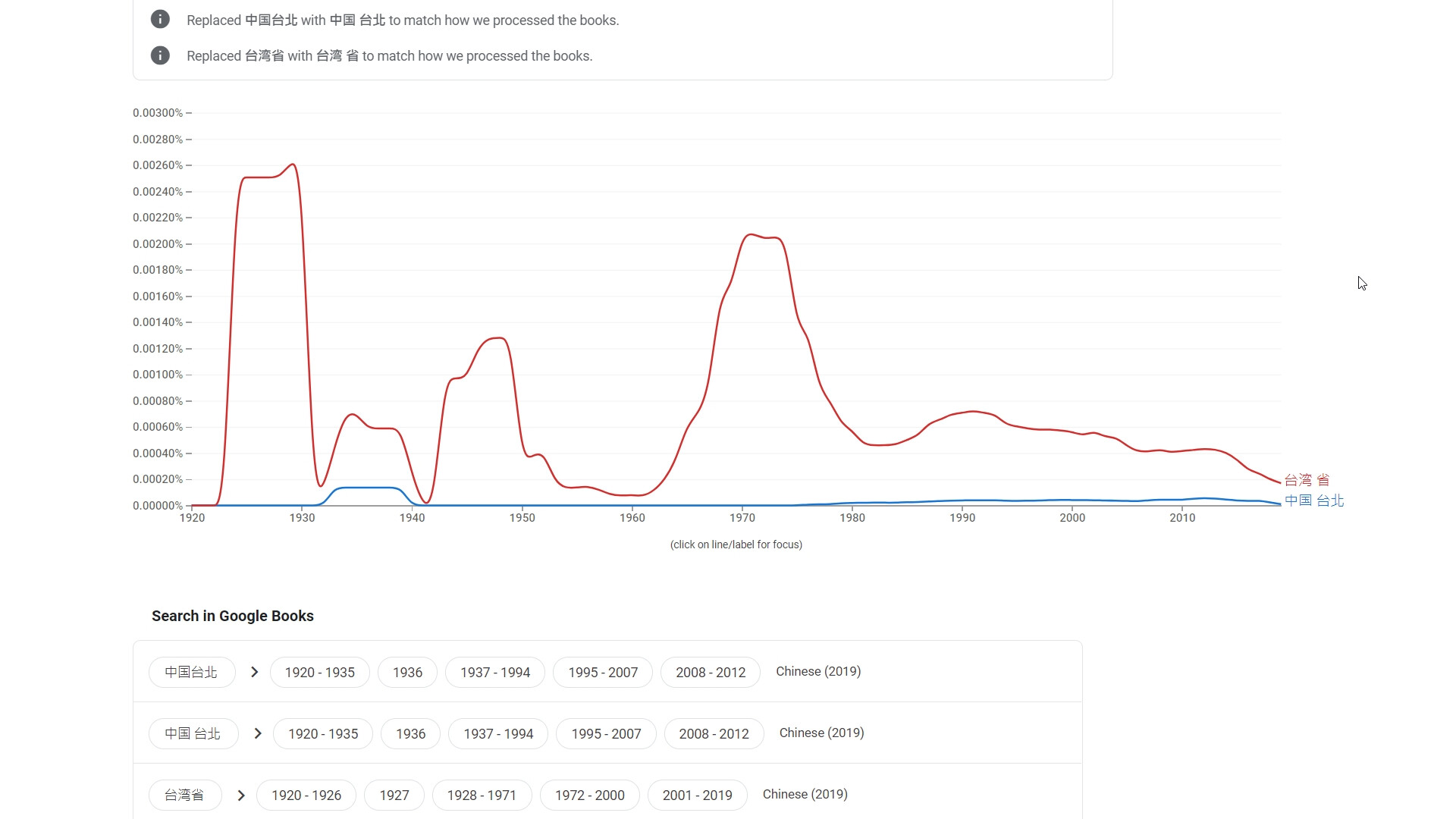Click info icon beside 台湾省 replacement notice
This screenshot has width=1456, height=819.
[160, 55]
